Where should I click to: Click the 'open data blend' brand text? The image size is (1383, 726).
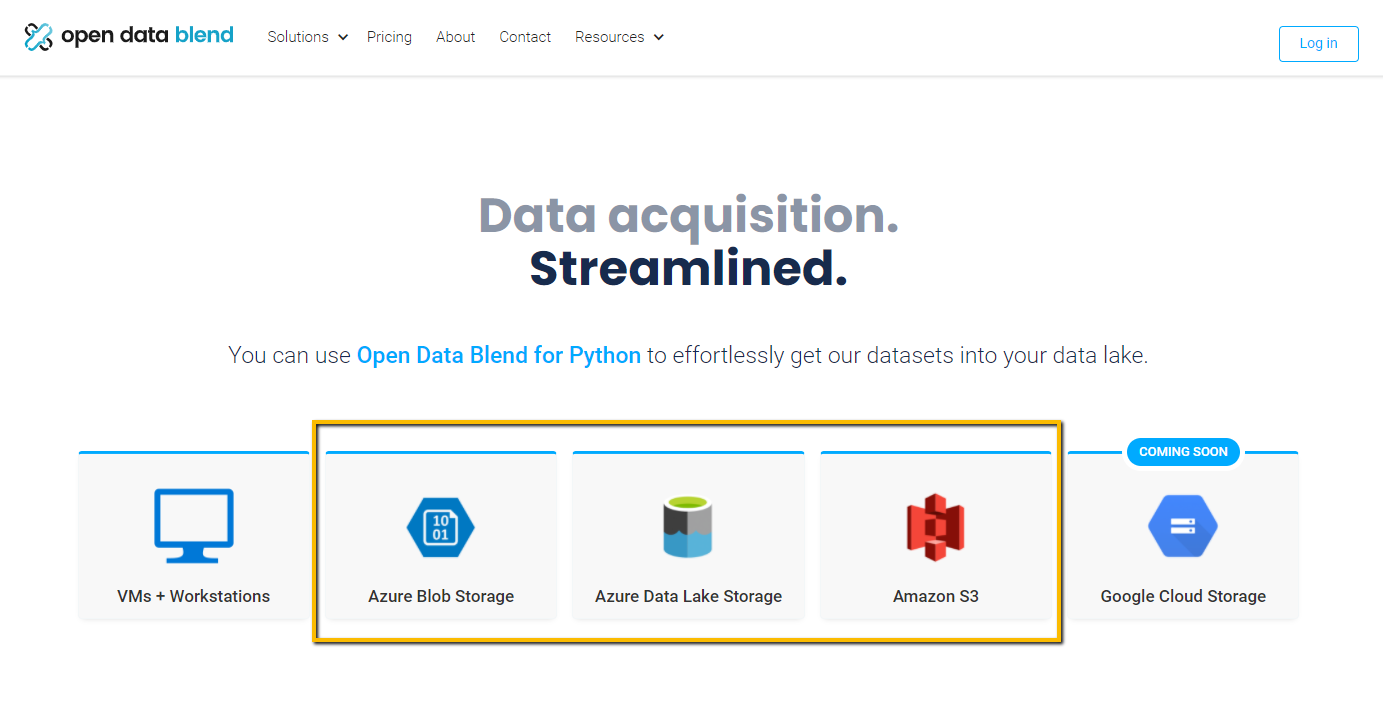[x=147, y=36]
